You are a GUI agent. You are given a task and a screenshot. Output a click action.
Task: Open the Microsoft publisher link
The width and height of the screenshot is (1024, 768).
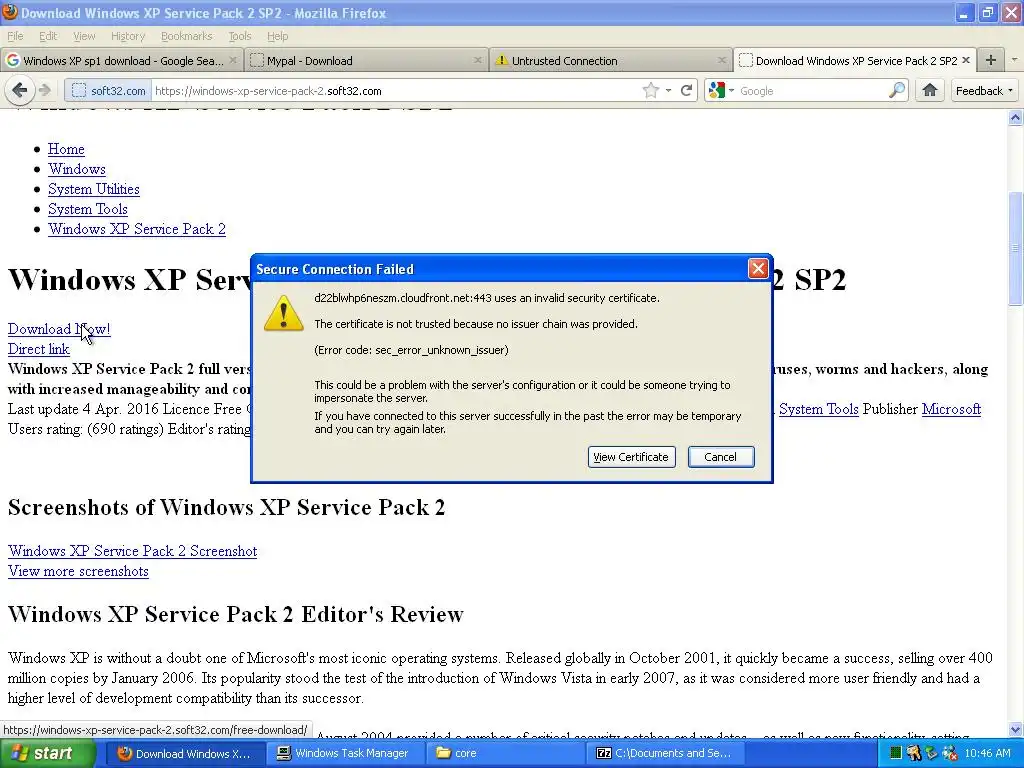point(951,409)
